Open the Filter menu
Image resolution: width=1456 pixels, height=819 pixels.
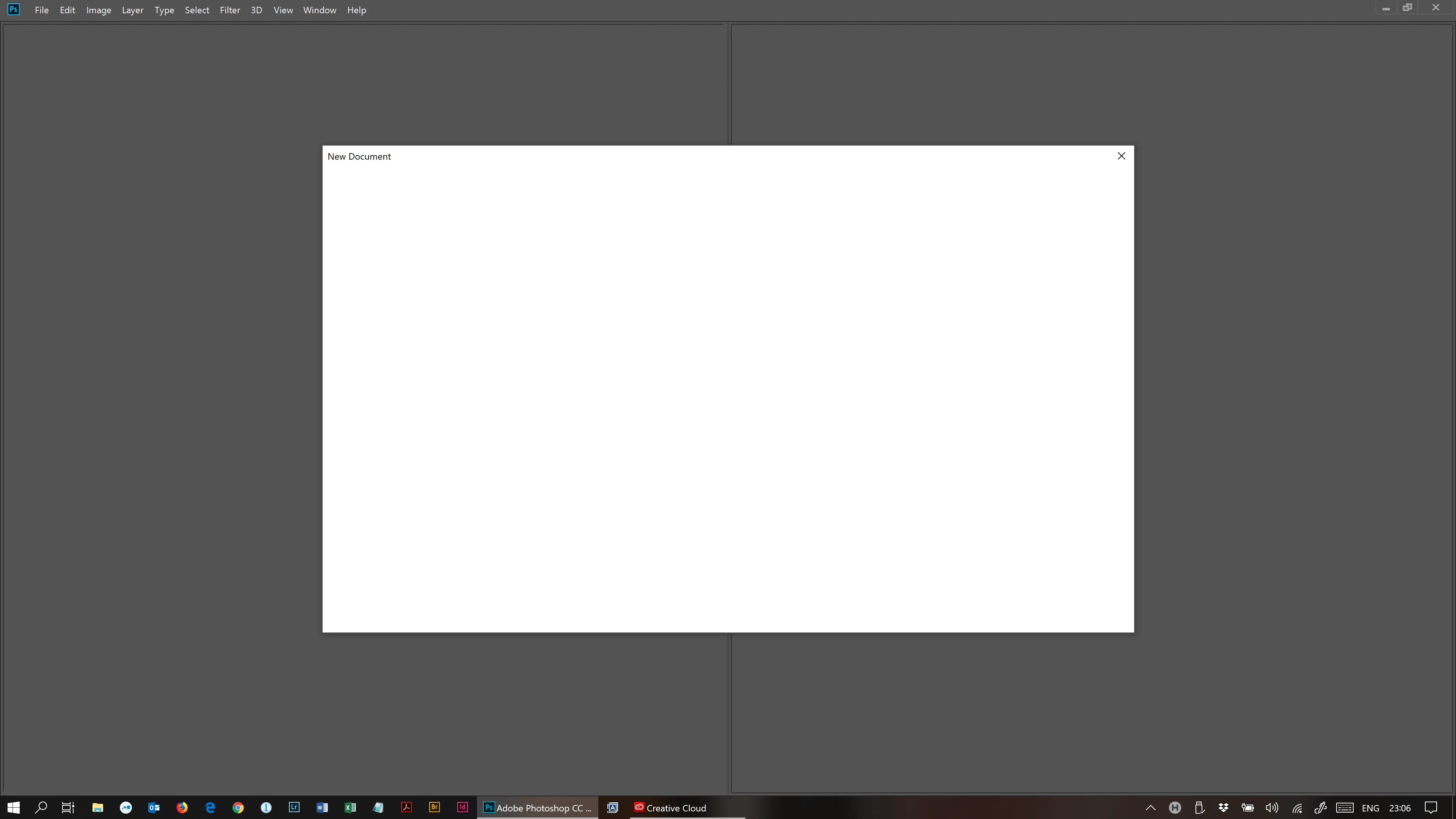point(229,10)
